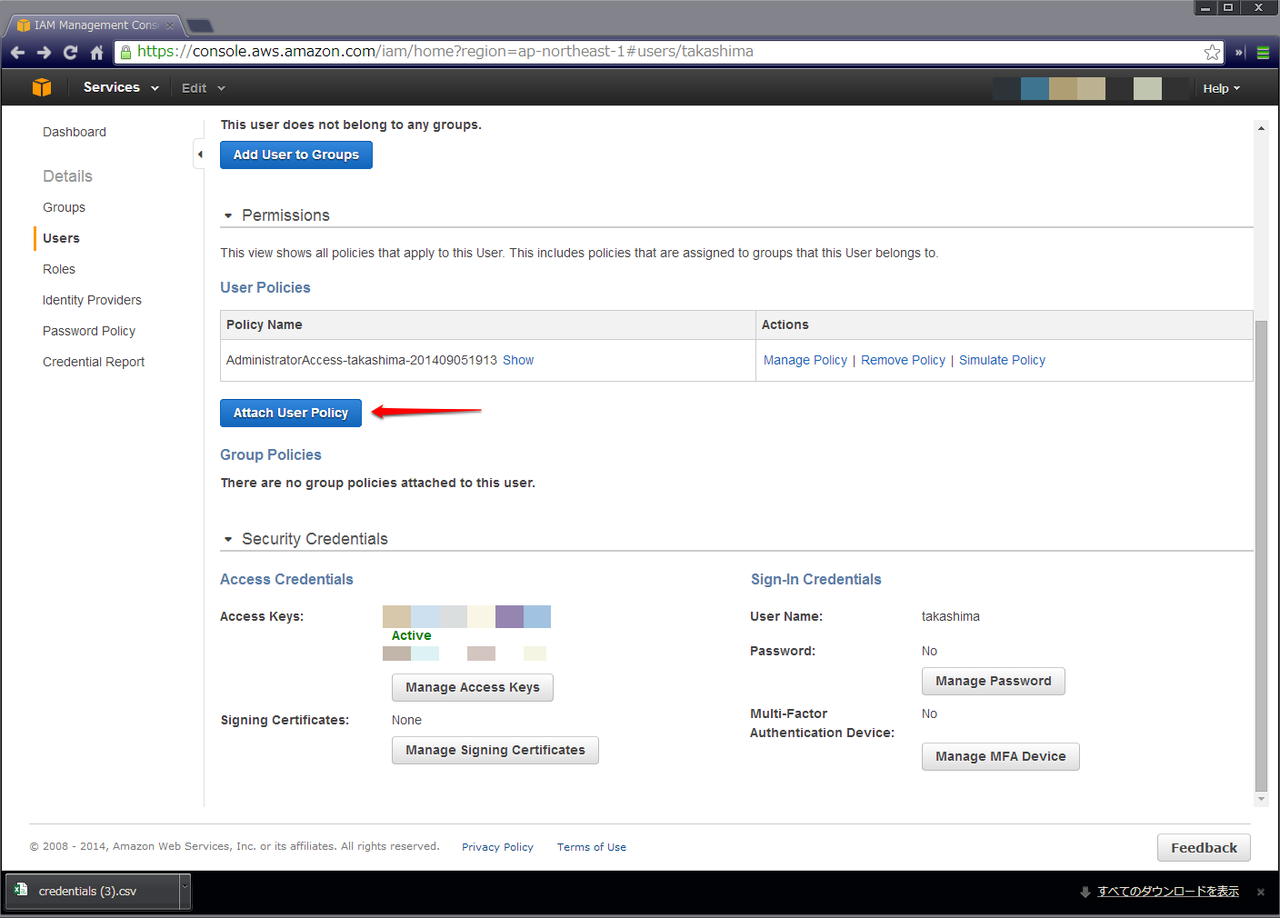1280x918 pixels.
Task: Click the browser forward arrow
Action: pyautogui.click(x=43, y=52)
